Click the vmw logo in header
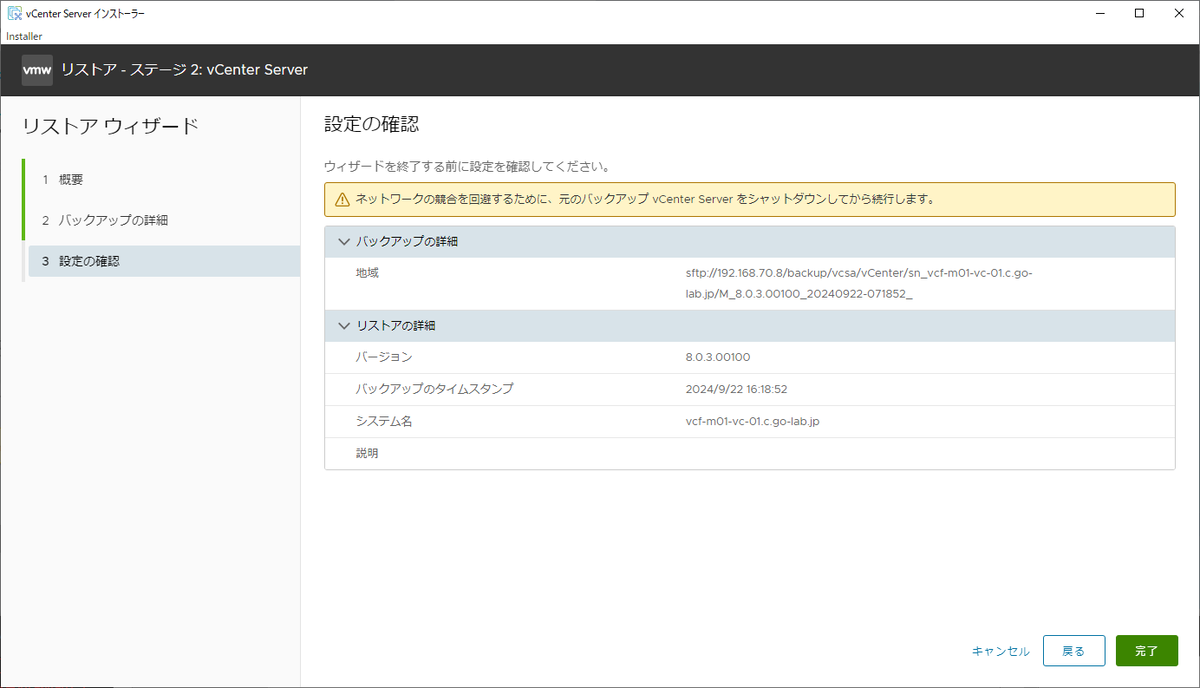Screen dimensions: 1200x688 37,70
